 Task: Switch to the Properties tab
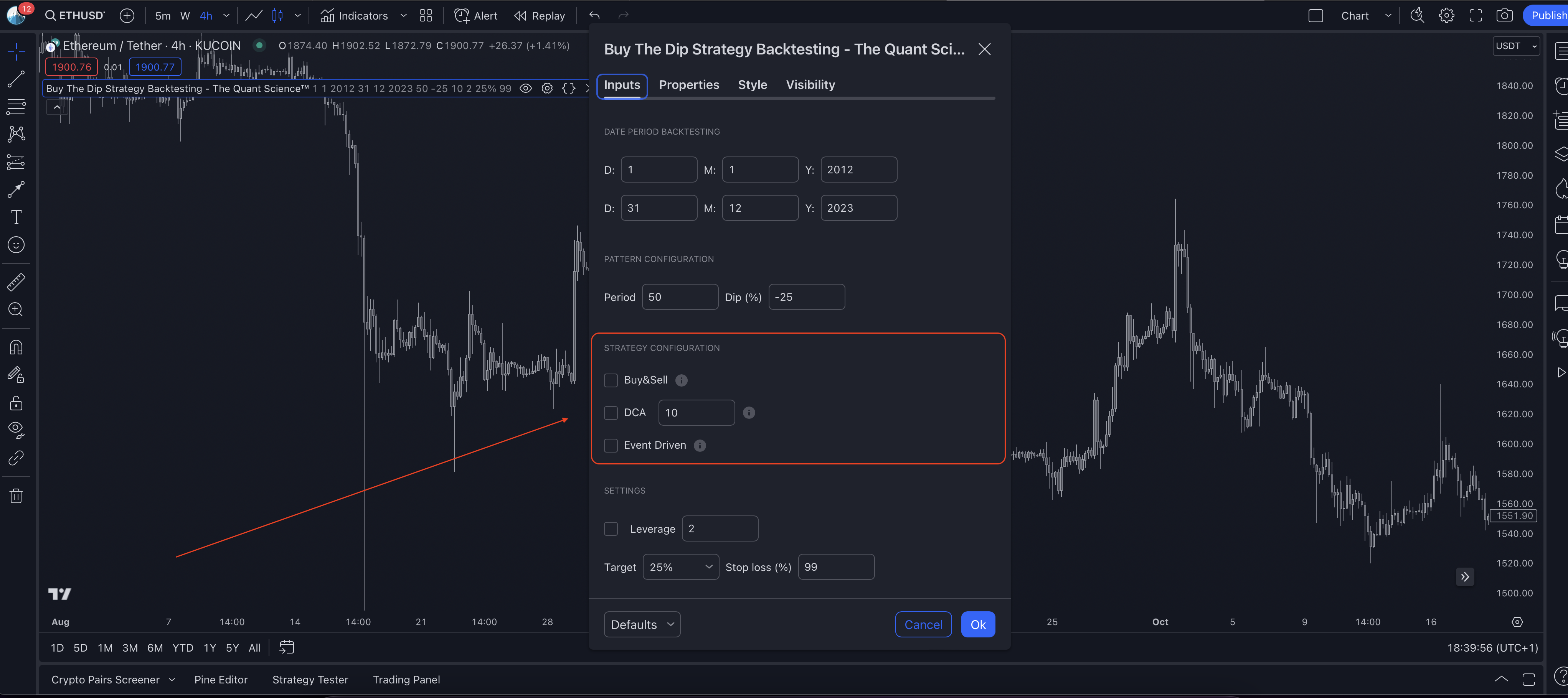[688, 85]
